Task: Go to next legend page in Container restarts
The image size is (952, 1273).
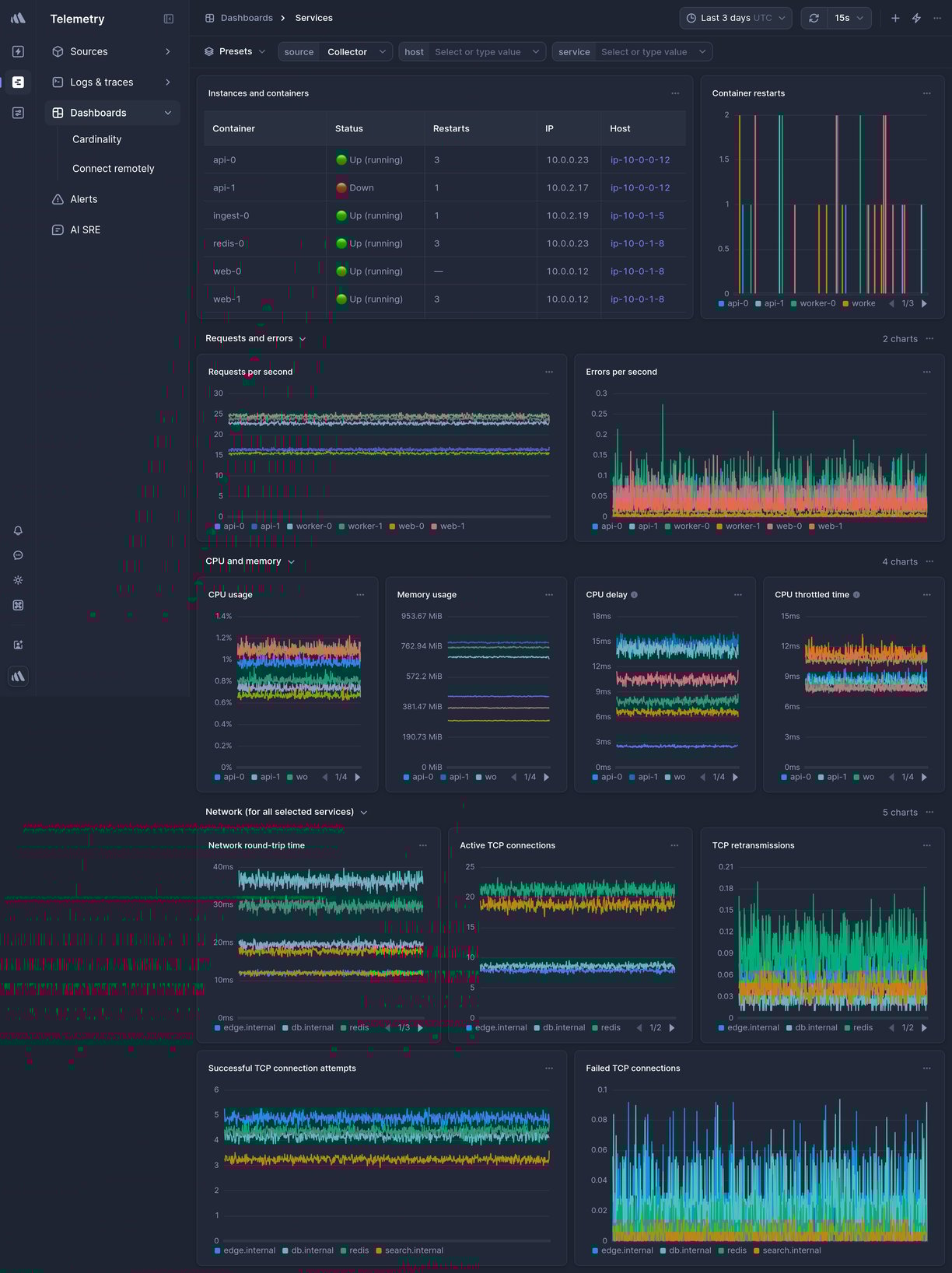Action: coord(924,303)
